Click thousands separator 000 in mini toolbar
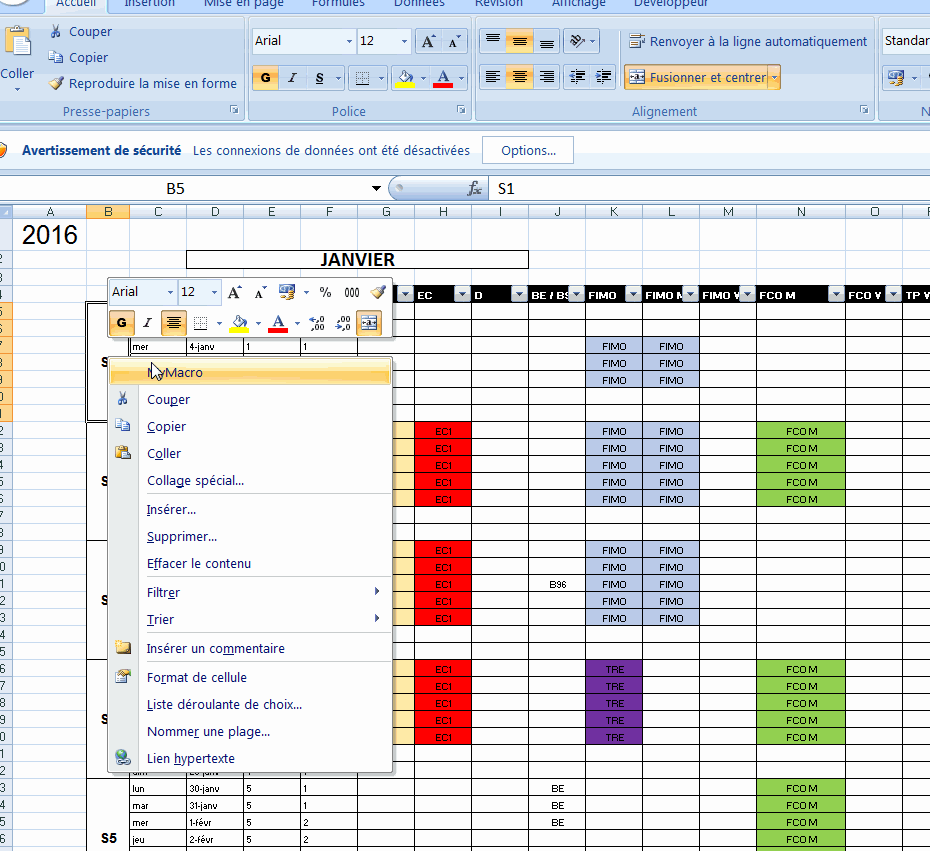This screenshot has width=930, height=851. coord(352,292)
